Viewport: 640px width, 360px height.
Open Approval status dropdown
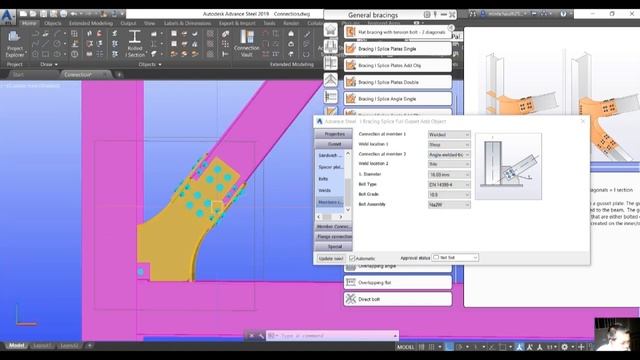coord(455,258)
